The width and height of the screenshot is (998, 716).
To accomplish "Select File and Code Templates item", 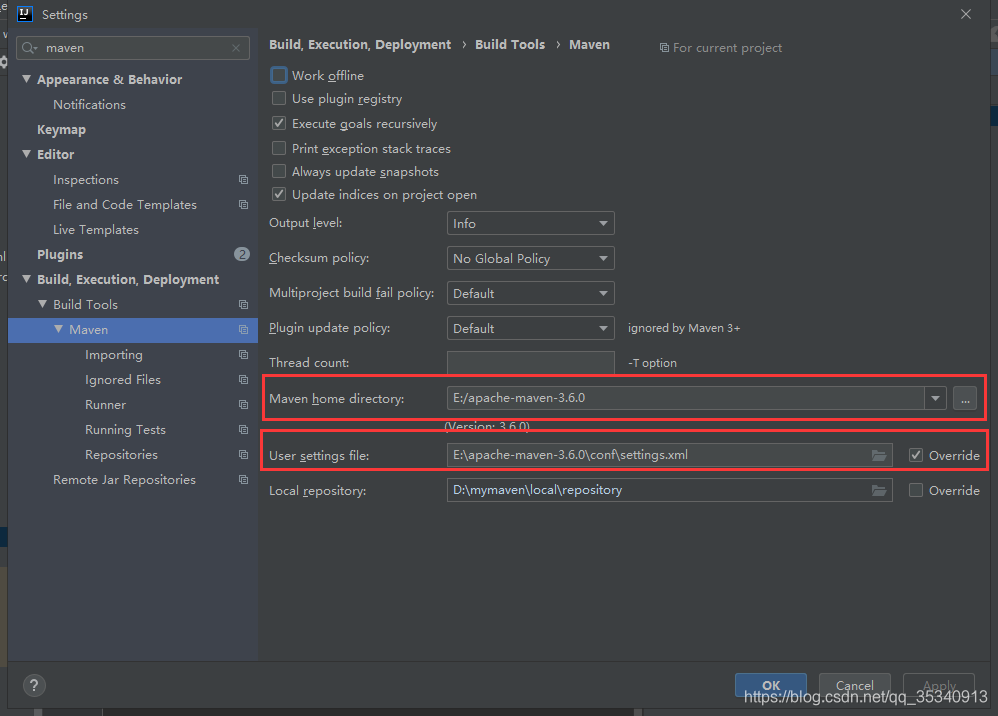I will pyautogui.click(x=125, y=204).
